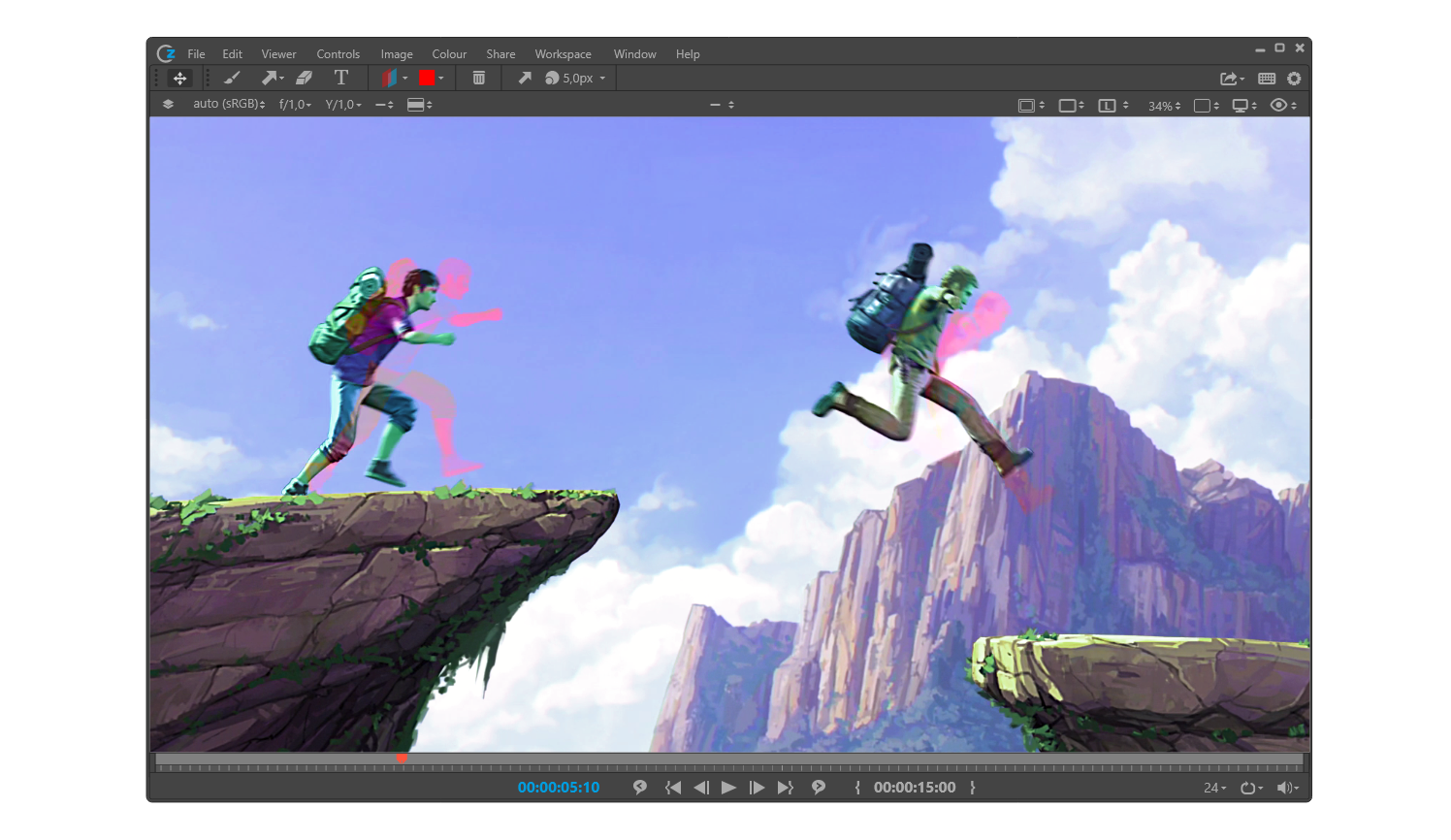
Task: Step back one frame
Action: (701, 788)
